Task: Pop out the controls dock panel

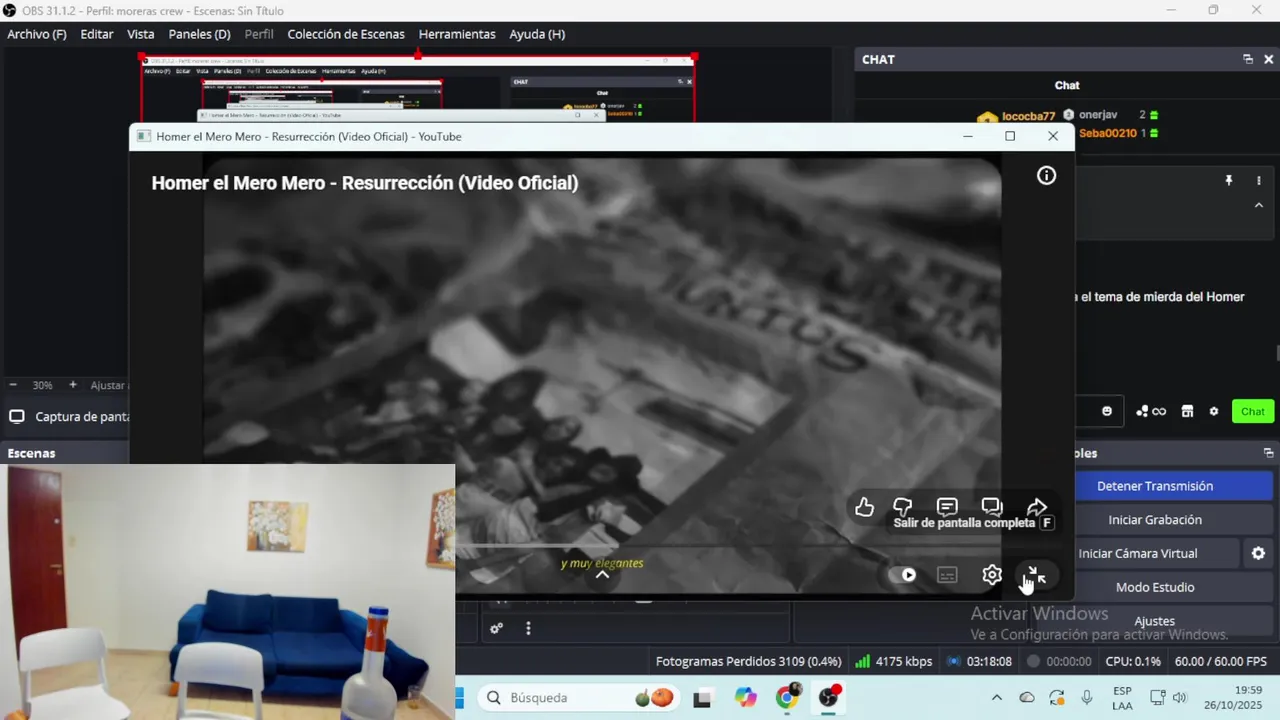Action: click(x=1268, y=453)
